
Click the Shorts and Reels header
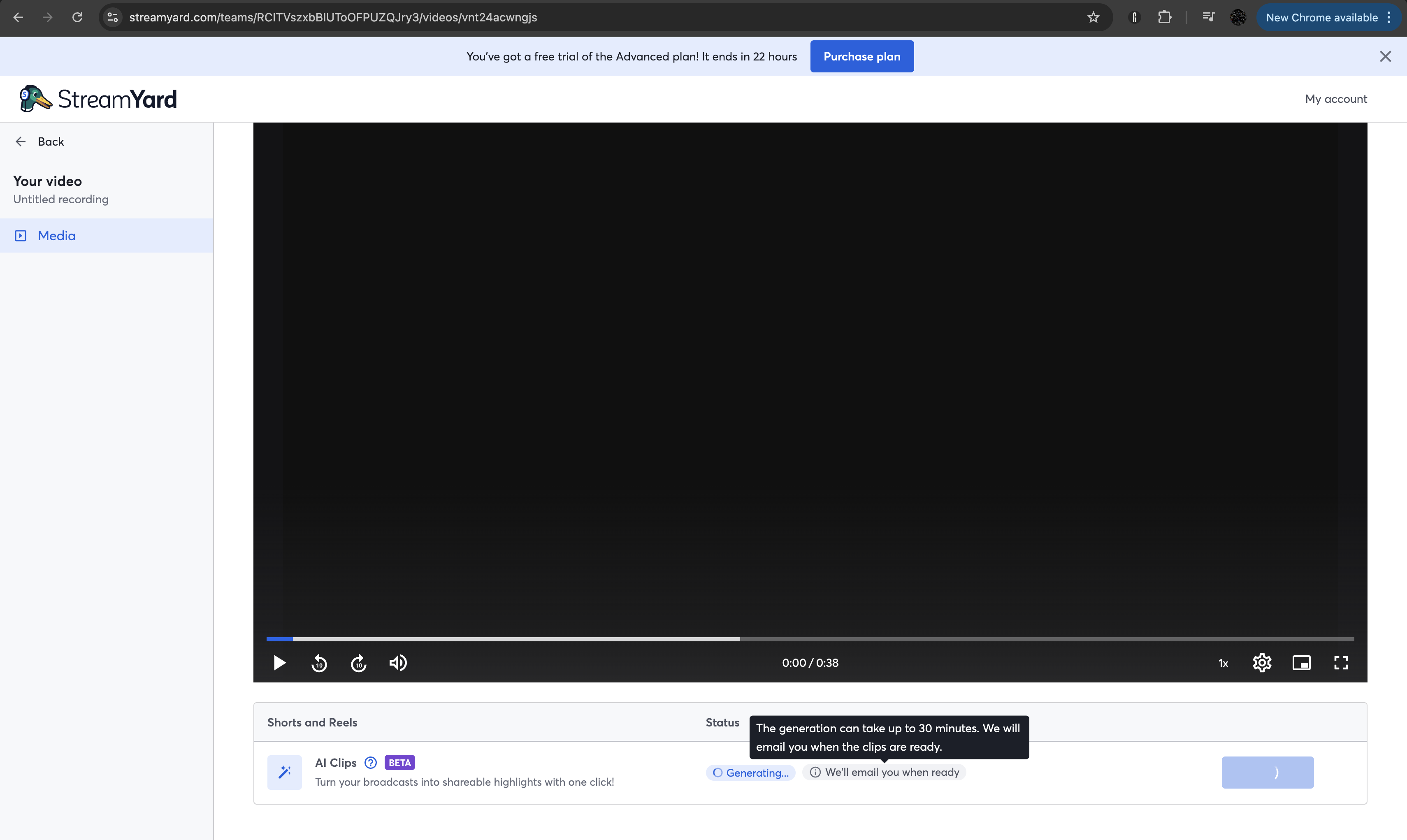click(x=312, y=722)
